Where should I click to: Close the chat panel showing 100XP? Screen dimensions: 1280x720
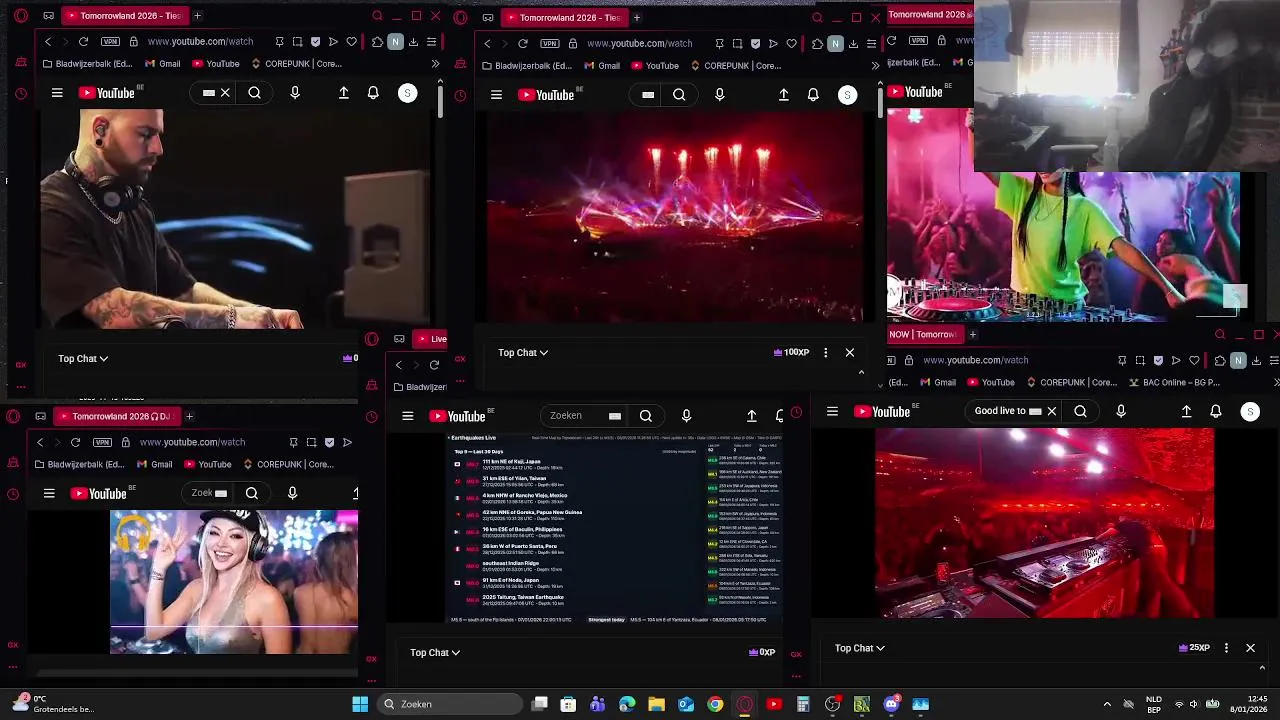pyautogui.click(x=850, y=352)
